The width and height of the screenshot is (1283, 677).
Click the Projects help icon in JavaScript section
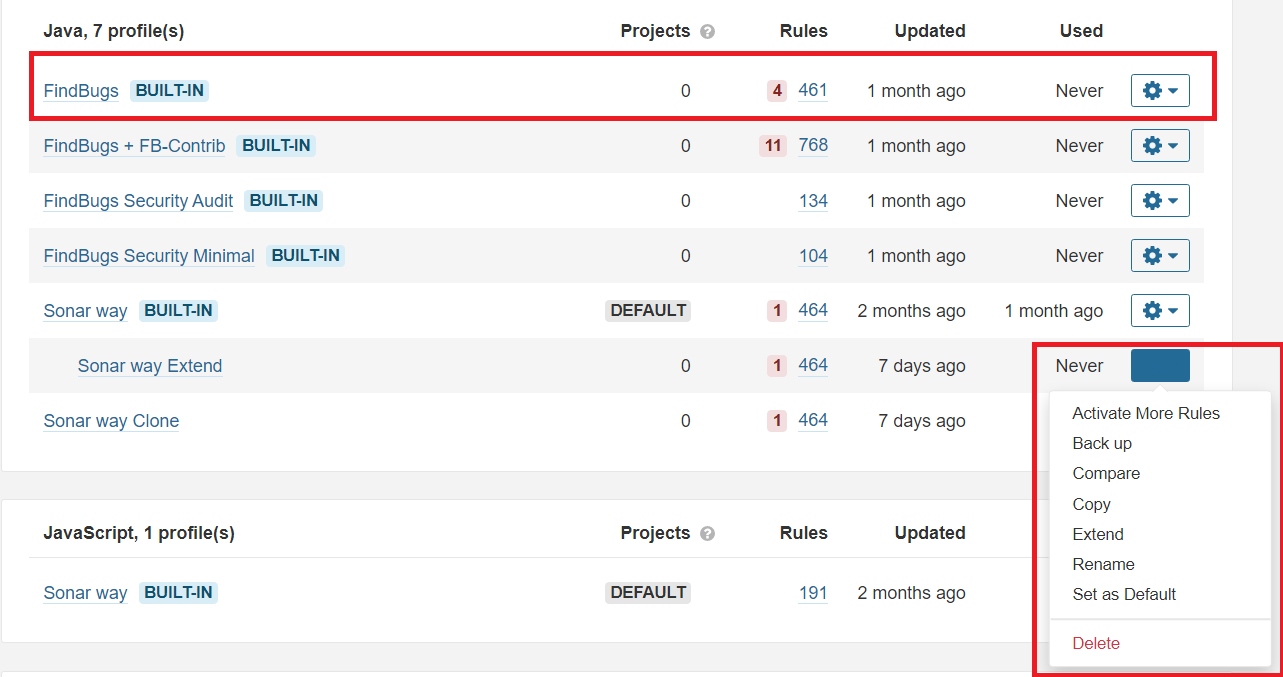click(x=708, y=534)
